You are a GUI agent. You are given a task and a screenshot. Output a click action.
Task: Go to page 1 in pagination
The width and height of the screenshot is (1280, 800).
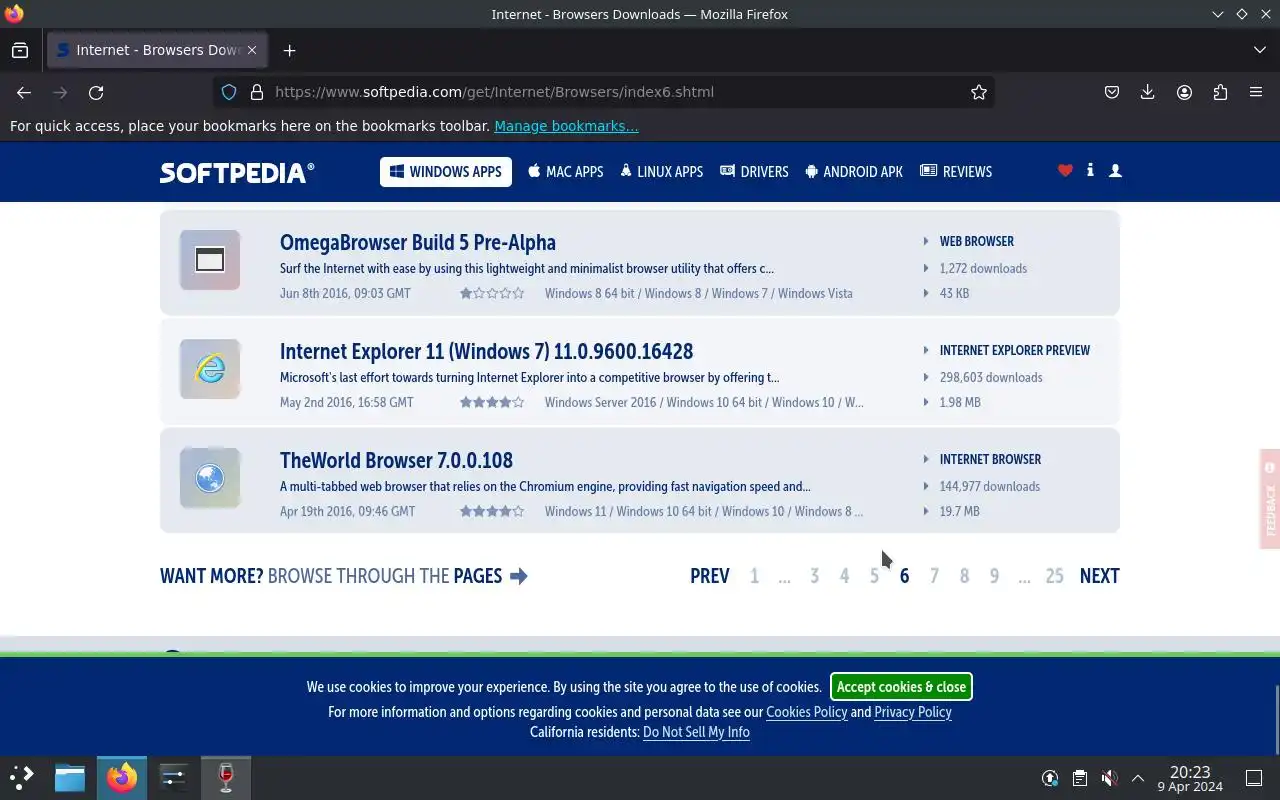754,576
